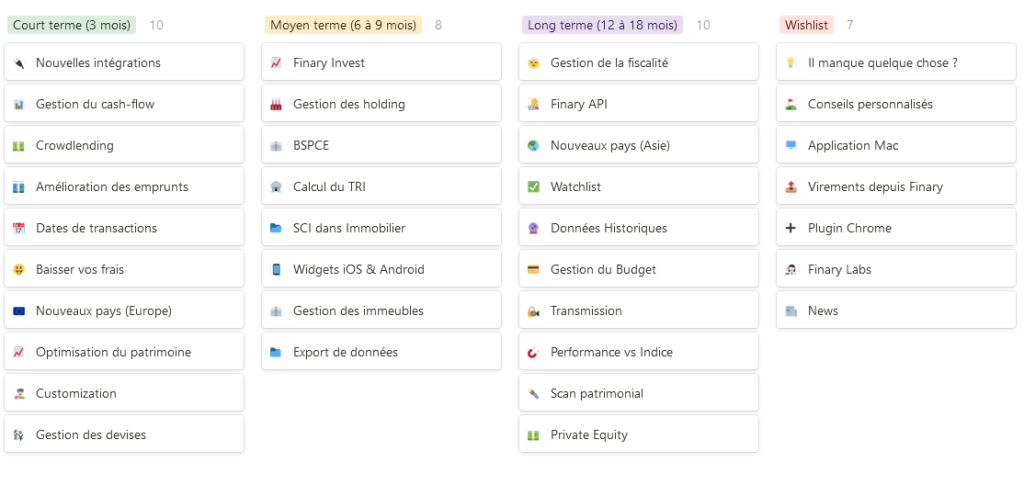Select the Long terme (12 à 18 mois) label
The width and height of the screenshot is (1024, 485).
[x=602, y=25]
